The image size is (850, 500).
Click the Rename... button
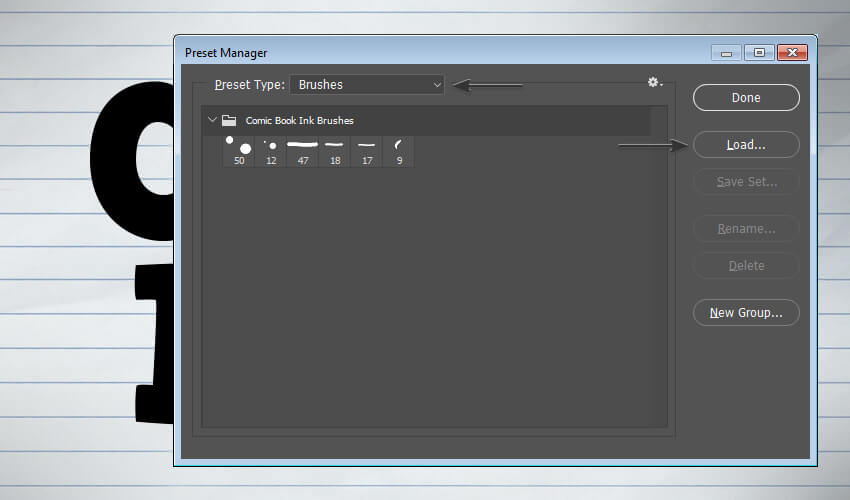[746, 229]
